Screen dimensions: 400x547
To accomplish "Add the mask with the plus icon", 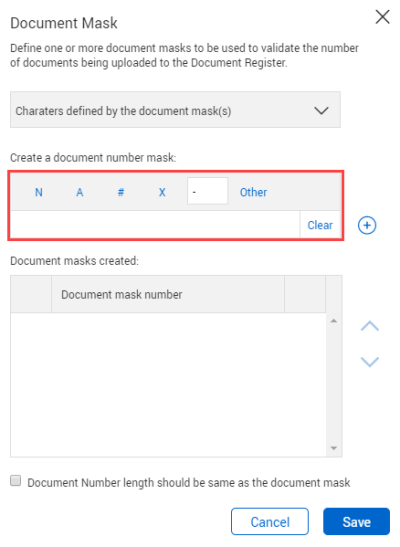I will pyautogui.click(x=367, y=225).
